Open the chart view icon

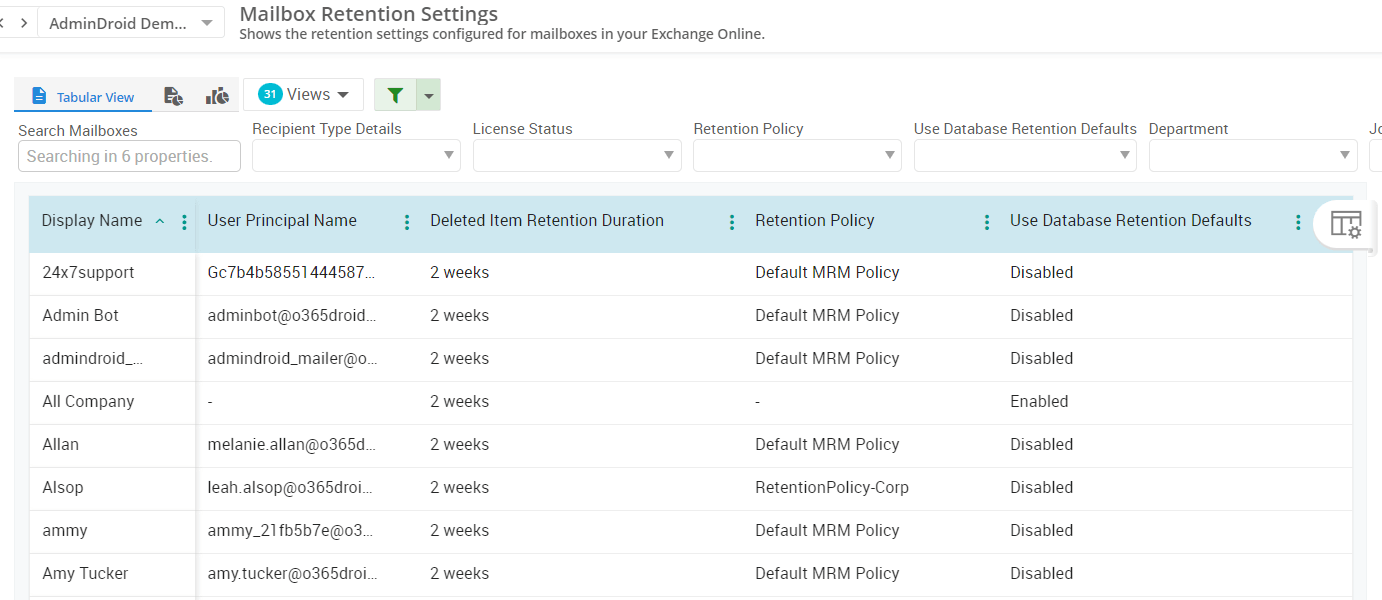(217, 96)
